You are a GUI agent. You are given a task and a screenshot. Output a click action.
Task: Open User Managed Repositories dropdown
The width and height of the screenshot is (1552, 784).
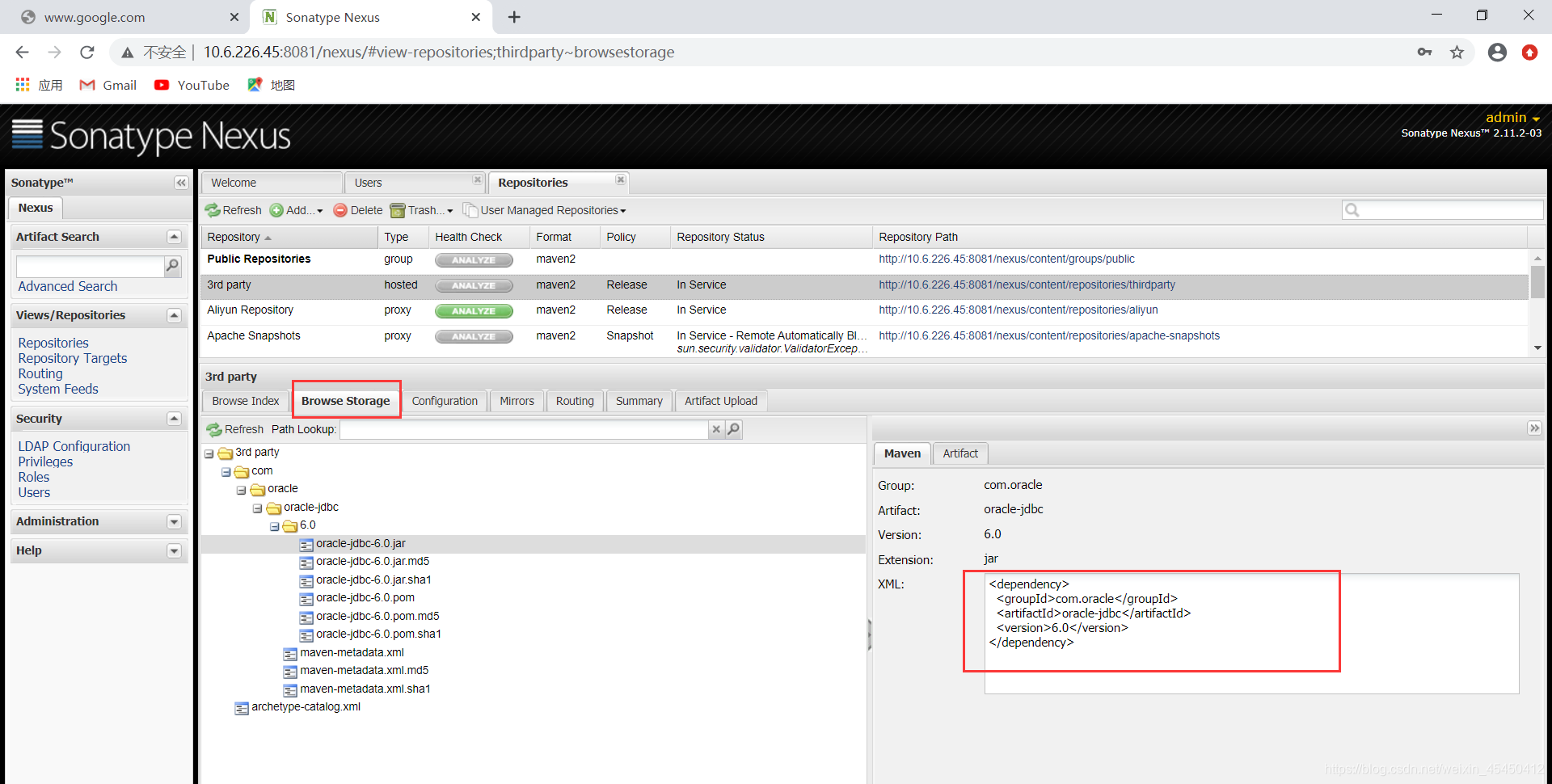545,210
